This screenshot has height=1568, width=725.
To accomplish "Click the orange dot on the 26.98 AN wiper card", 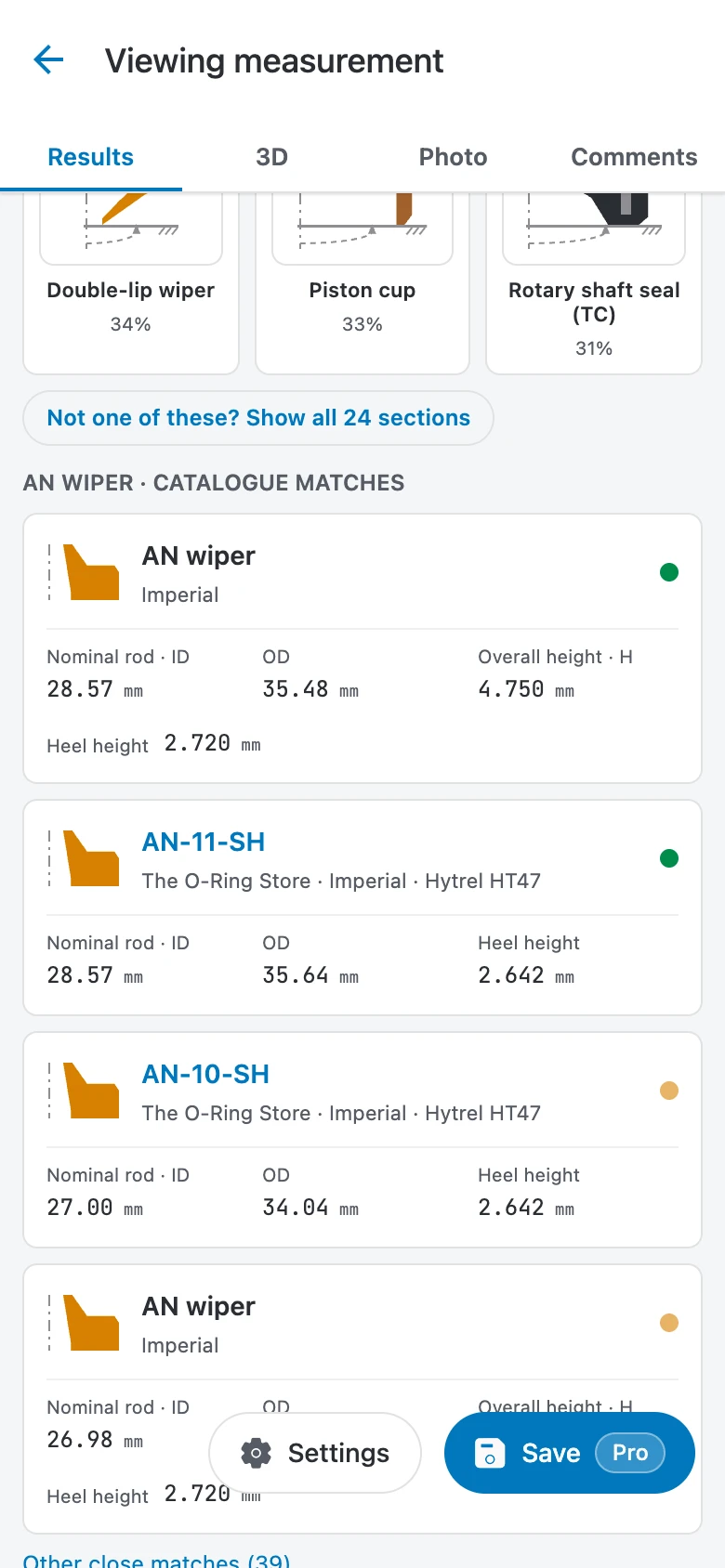I will [669, 1323].
